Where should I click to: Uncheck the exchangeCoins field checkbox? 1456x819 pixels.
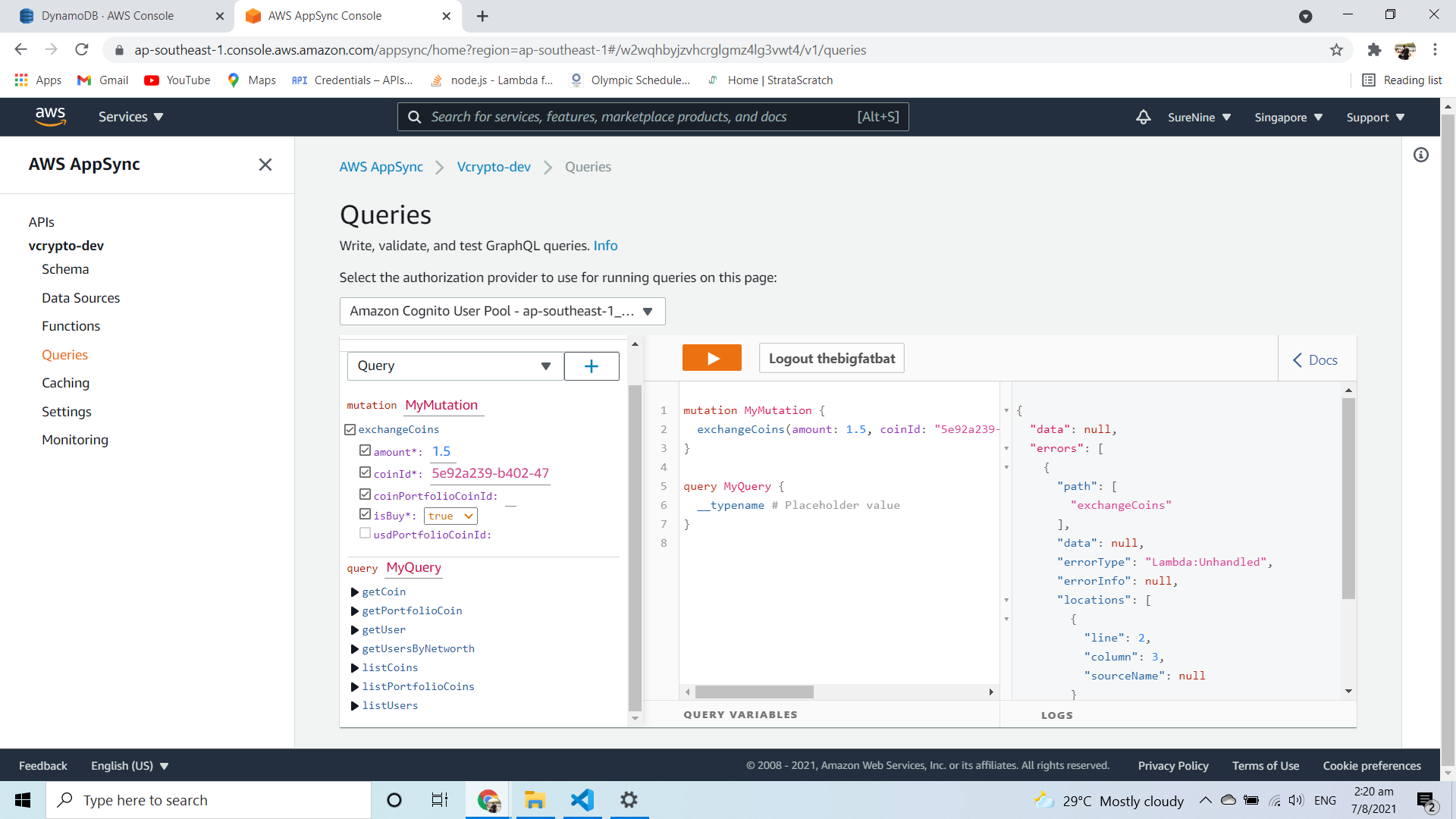pos(350,430)
